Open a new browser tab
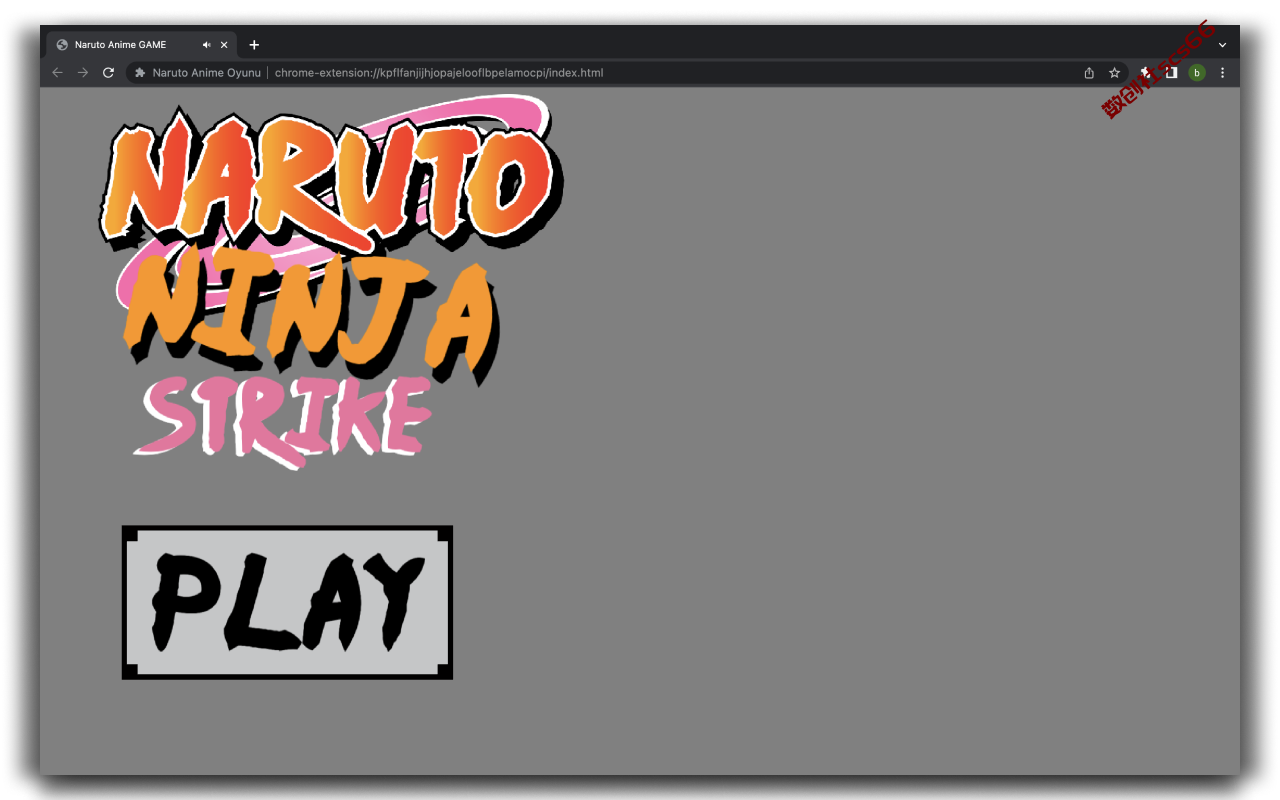The height and width of the screenshot is (800, 1280). coord(254,45)
